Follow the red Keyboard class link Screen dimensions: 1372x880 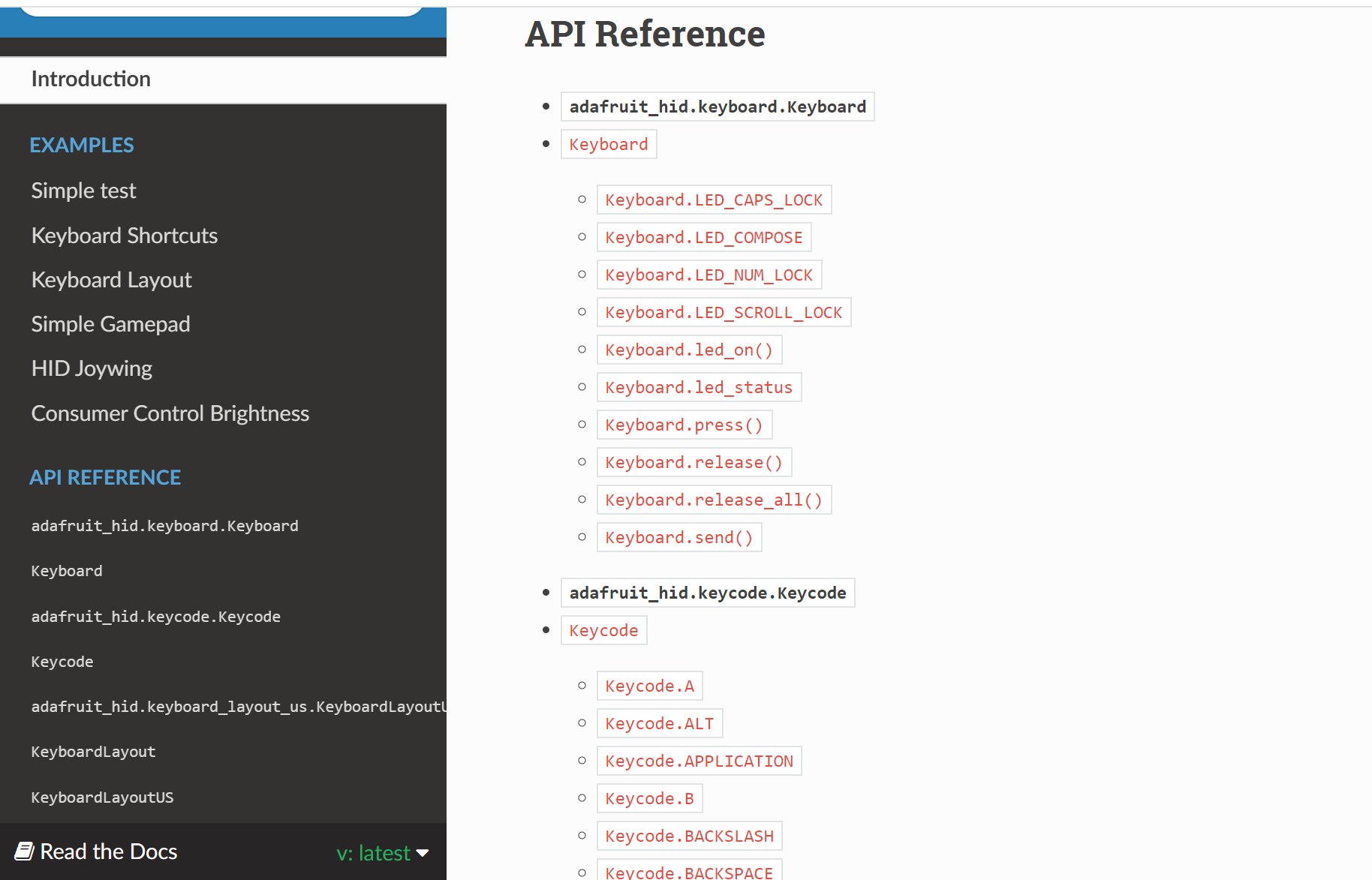click(609, 144)
